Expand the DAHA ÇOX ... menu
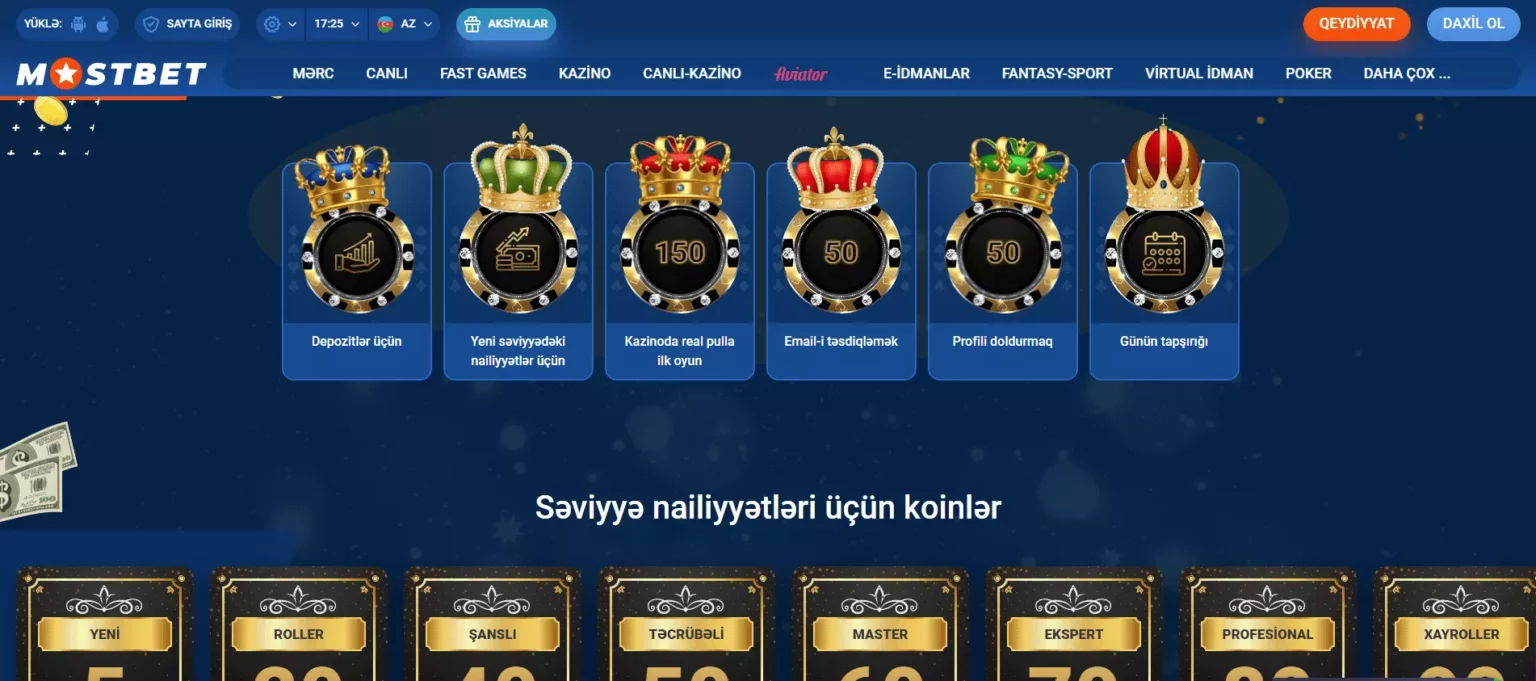This screenshot has height=681, width=1536. [1407, 74]
